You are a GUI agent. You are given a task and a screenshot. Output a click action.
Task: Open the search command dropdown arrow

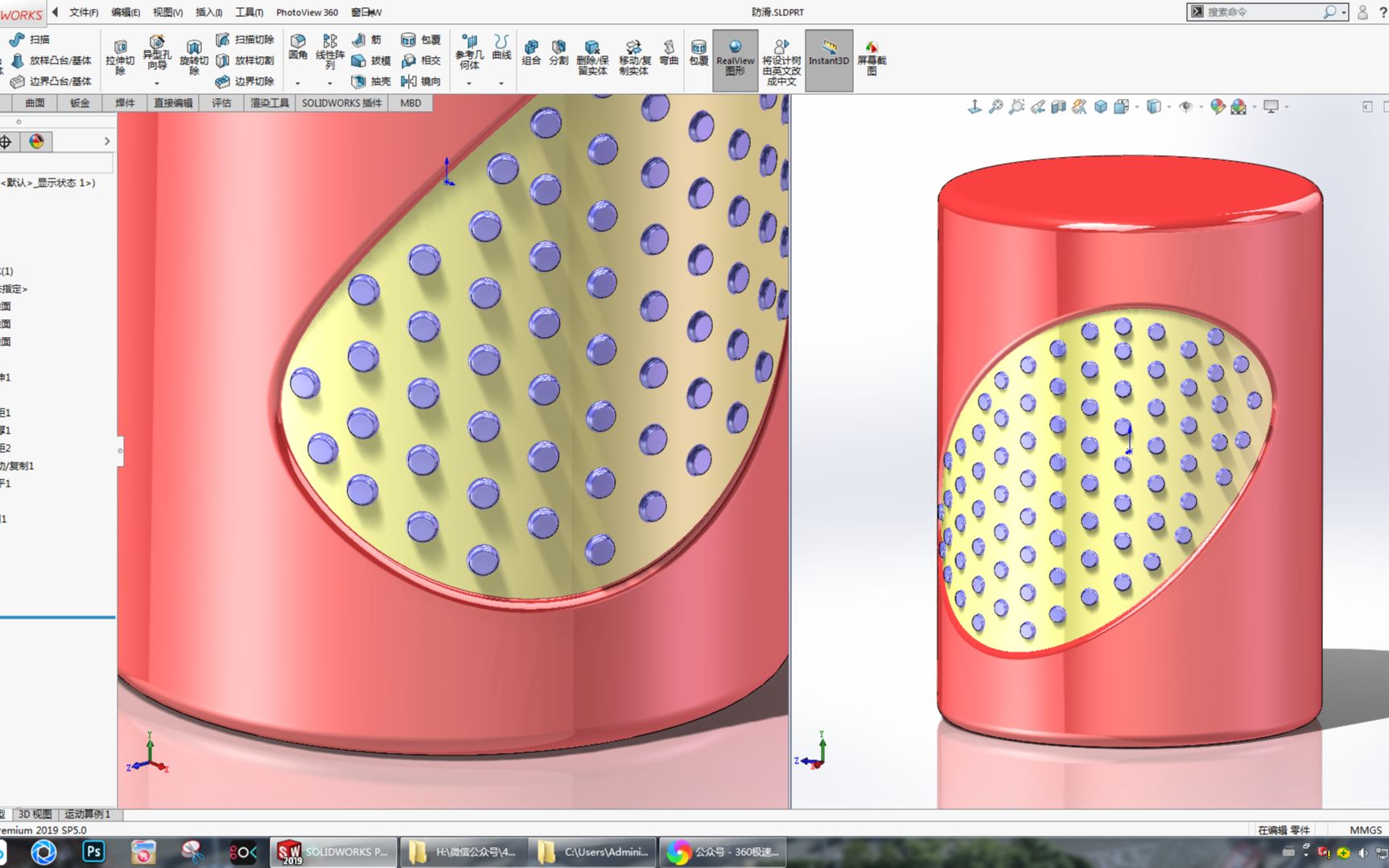click(1344, 12)
